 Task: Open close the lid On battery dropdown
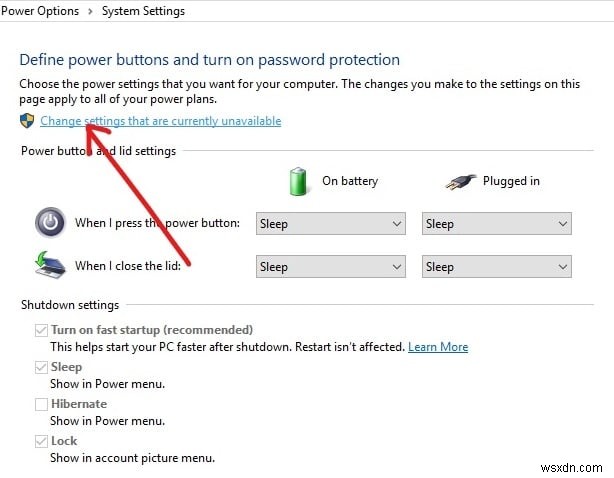pyautogui.click(x=330, y=267)
